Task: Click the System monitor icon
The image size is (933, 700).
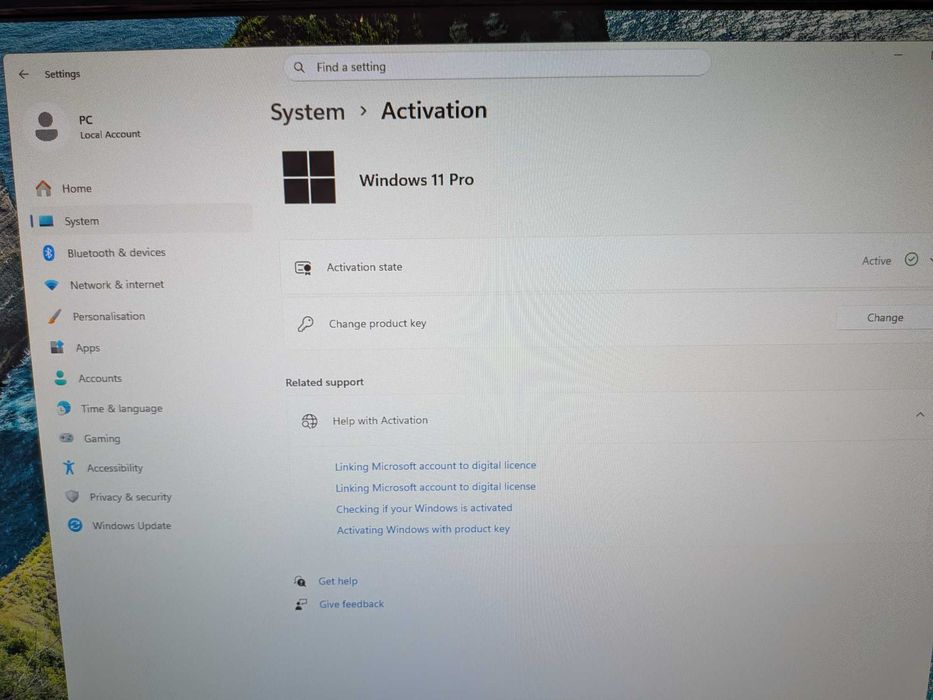Action: point(46,221)
